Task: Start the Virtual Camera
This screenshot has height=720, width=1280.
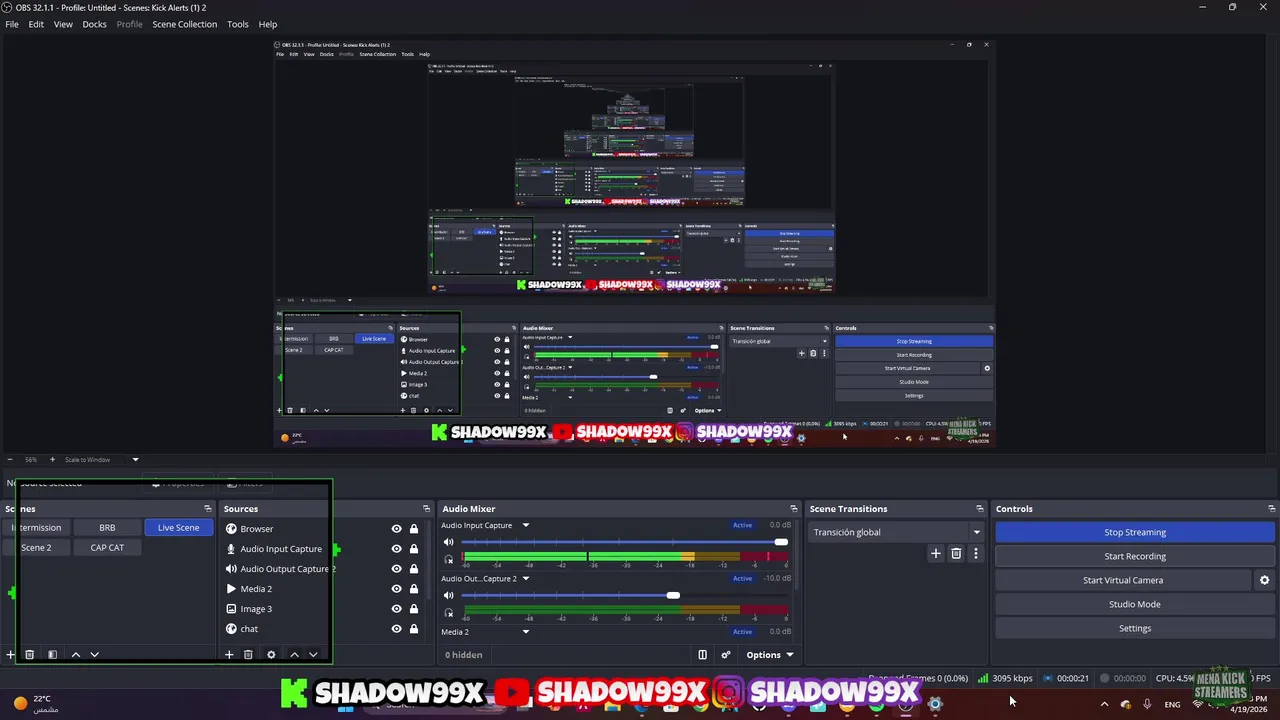Action: [1123, 580]
